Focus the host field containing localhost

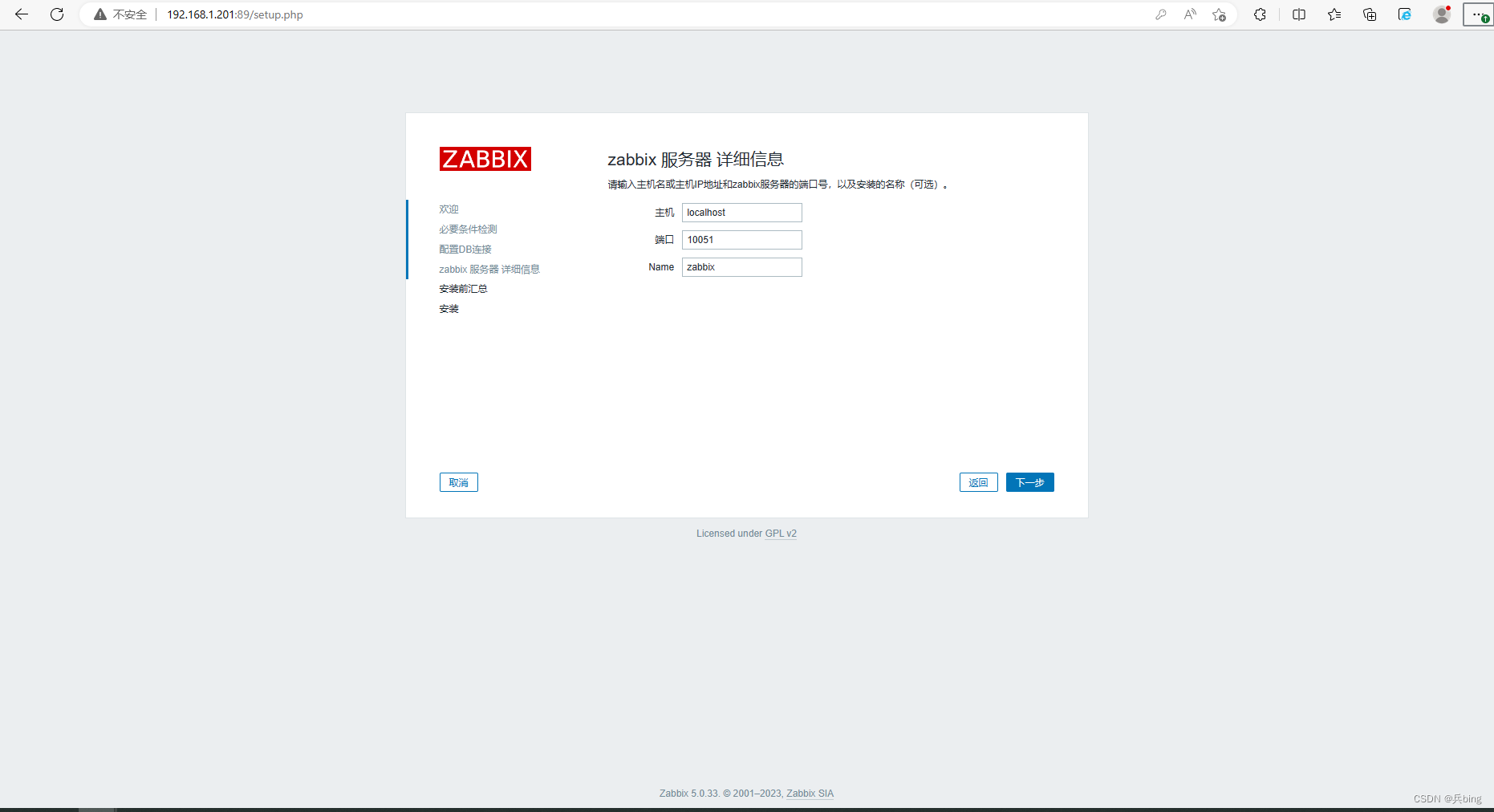[x=742, y=213]
